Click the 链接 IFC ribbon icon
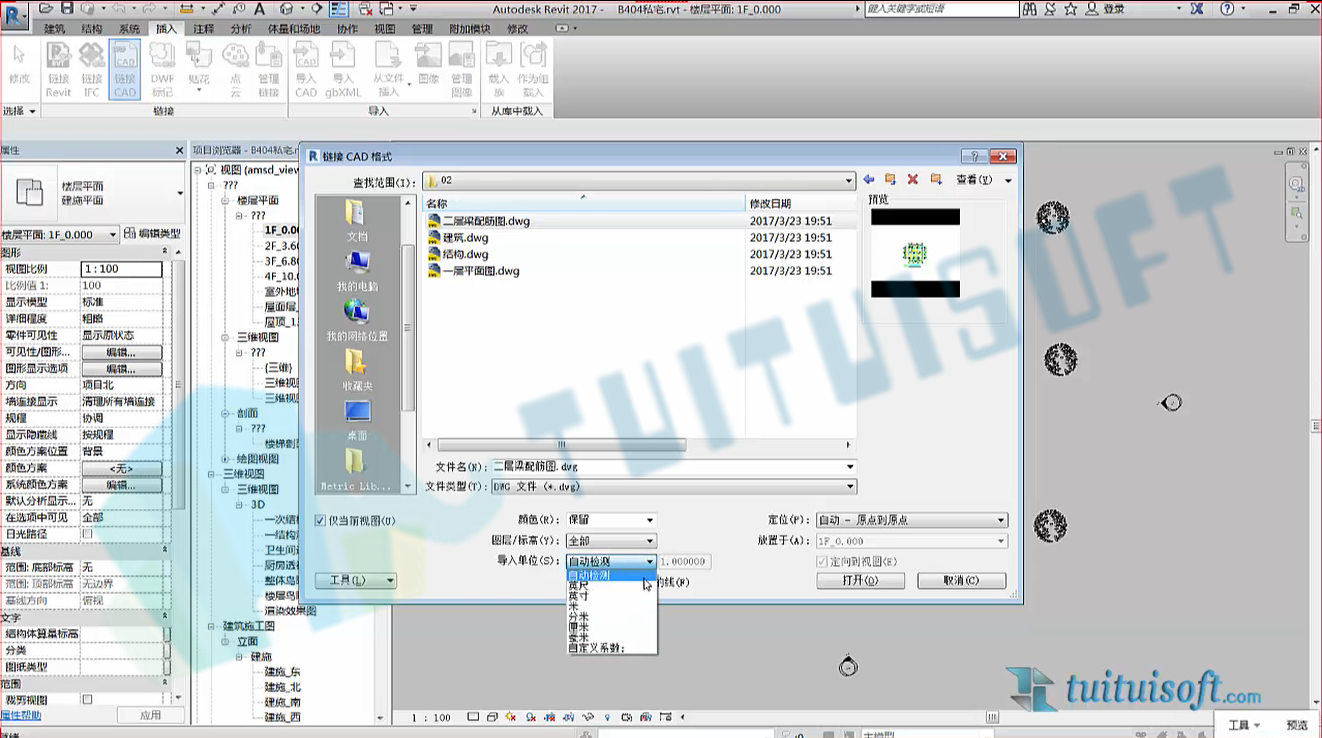The height and width of the screenshot is (738, 1322). coord(92,68)
